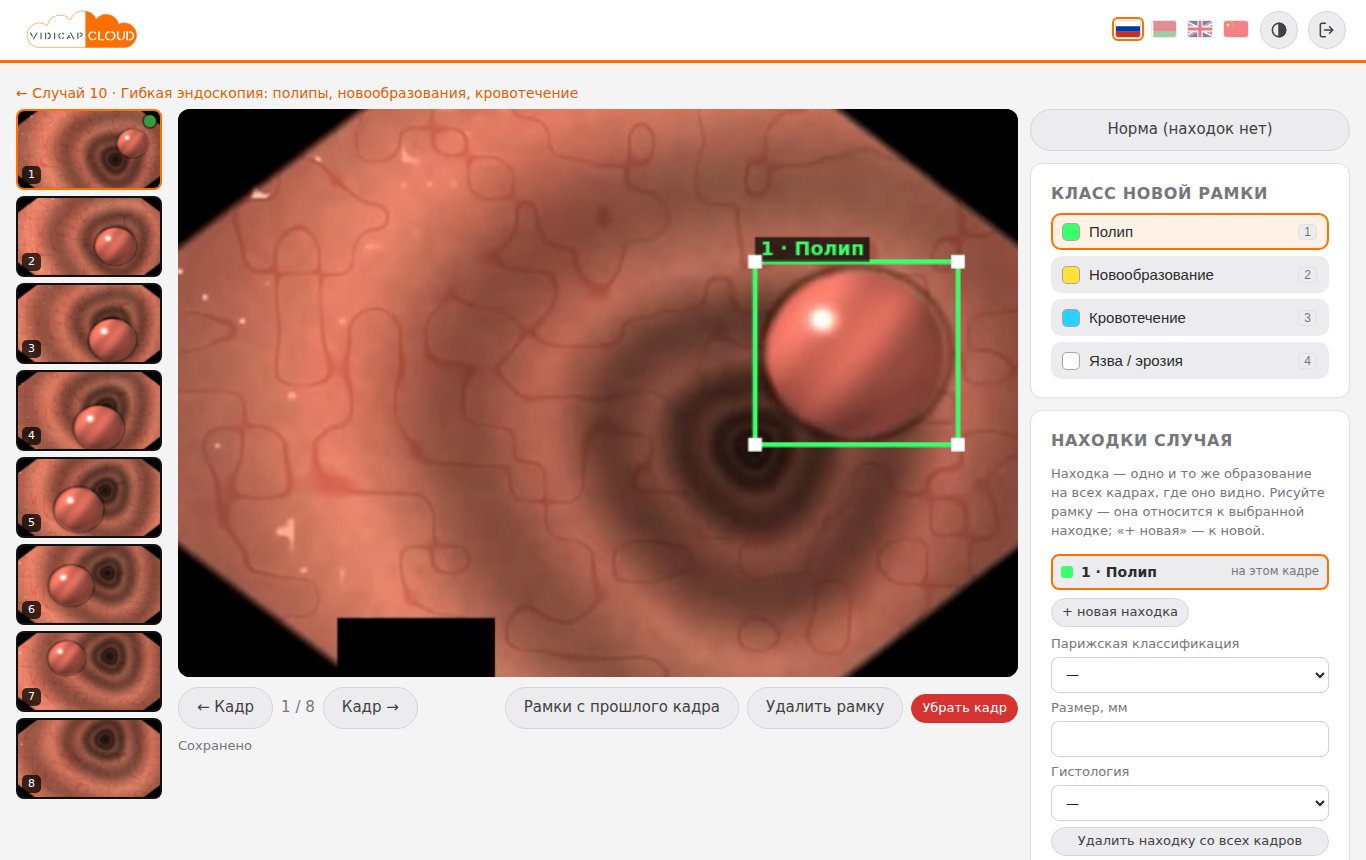1366x860 pixels.
Task: Open frame thumbnail number 8
Action: pyautogui.click(x=89, y=758)
